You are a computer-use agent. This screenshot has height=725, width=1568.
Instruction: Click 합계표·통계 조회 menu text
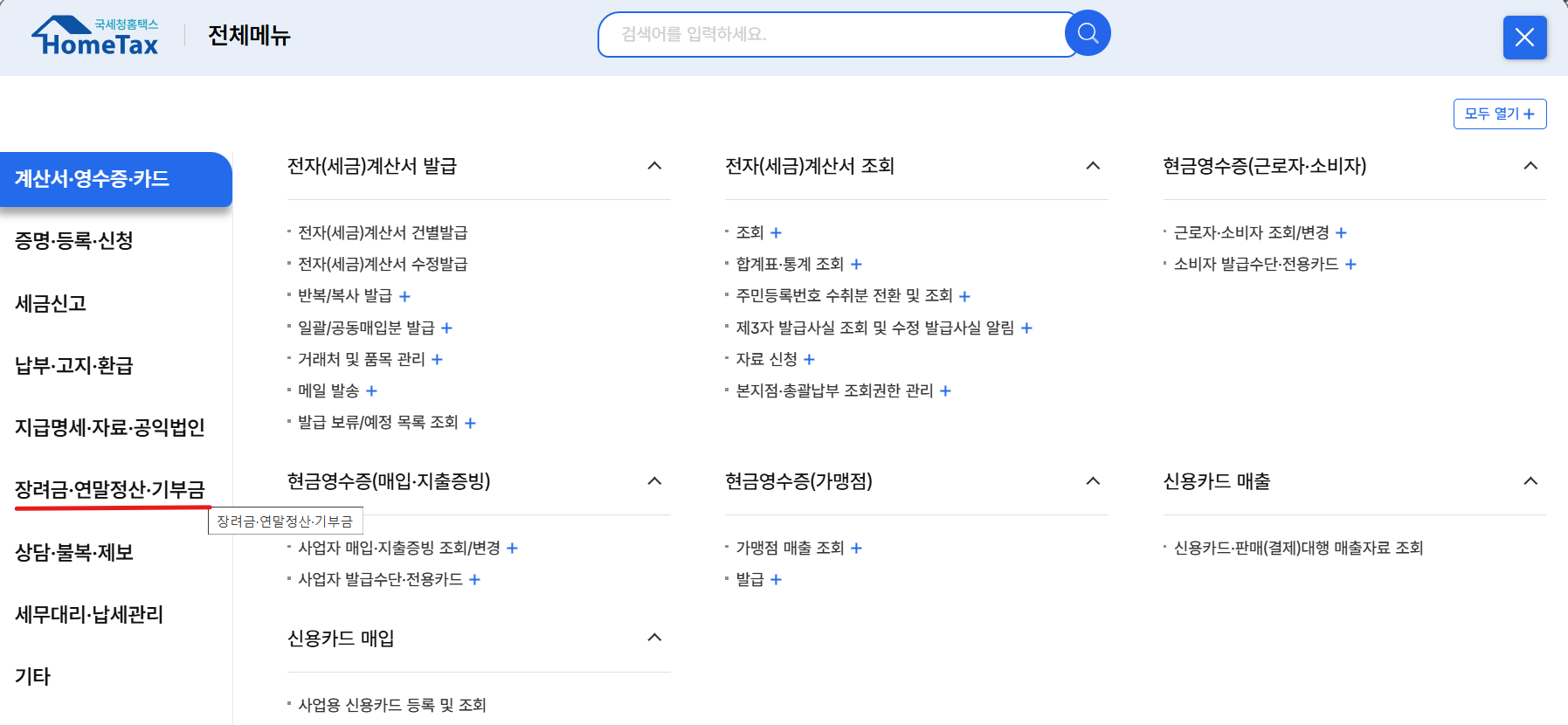pos(790,264)
